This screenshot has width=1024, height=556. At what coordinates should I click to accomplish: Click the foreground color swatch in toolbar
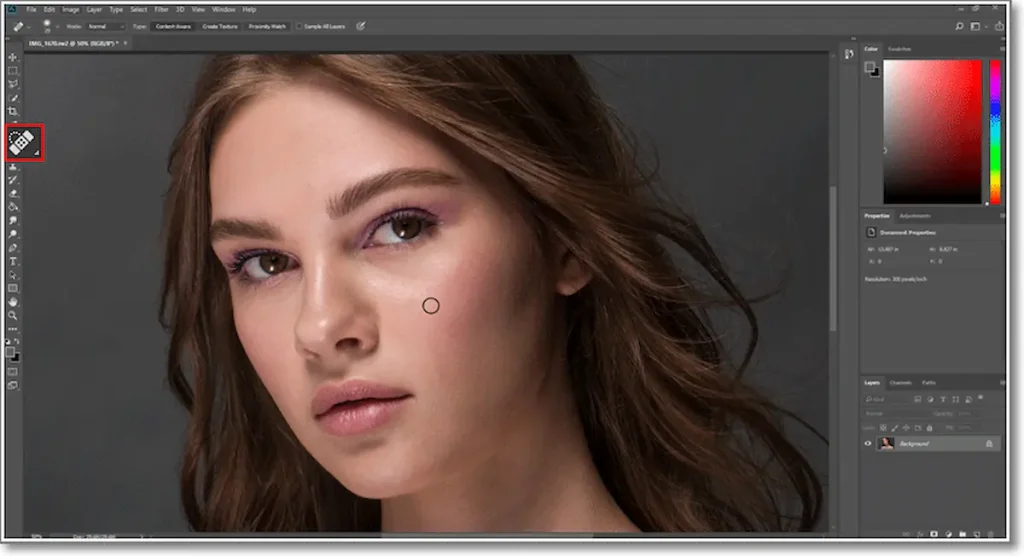click(10, 352)
